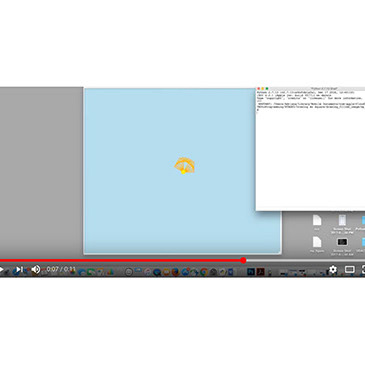Viewport: 365px width, 365px height.
Task: Click the 0:07 / 0:11 time display
Action: [x=61, y=269]
